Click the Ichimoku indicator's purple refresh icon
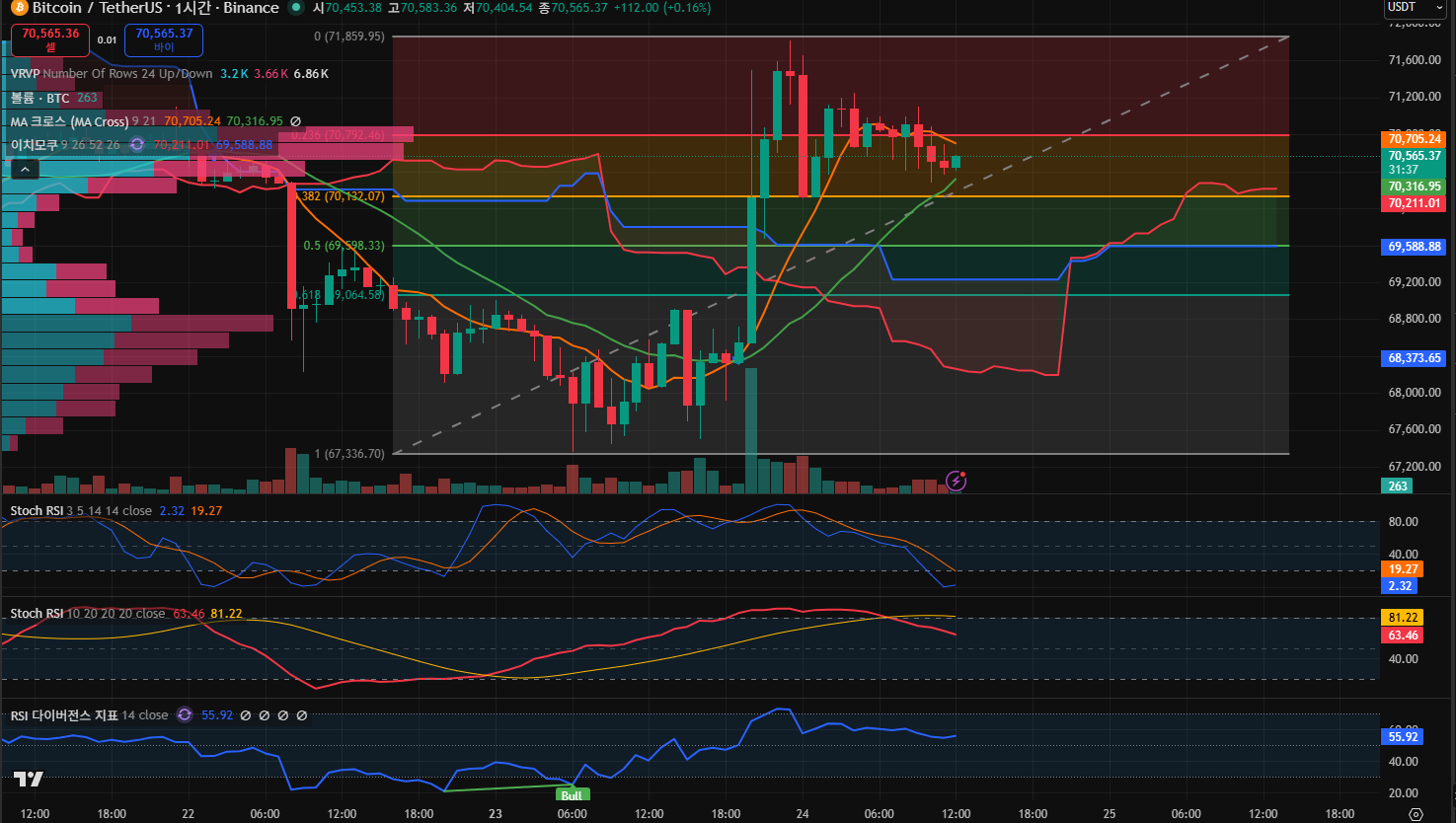Image resolution: width=1456 pixels, height=823 pixels. click(137, 145)
